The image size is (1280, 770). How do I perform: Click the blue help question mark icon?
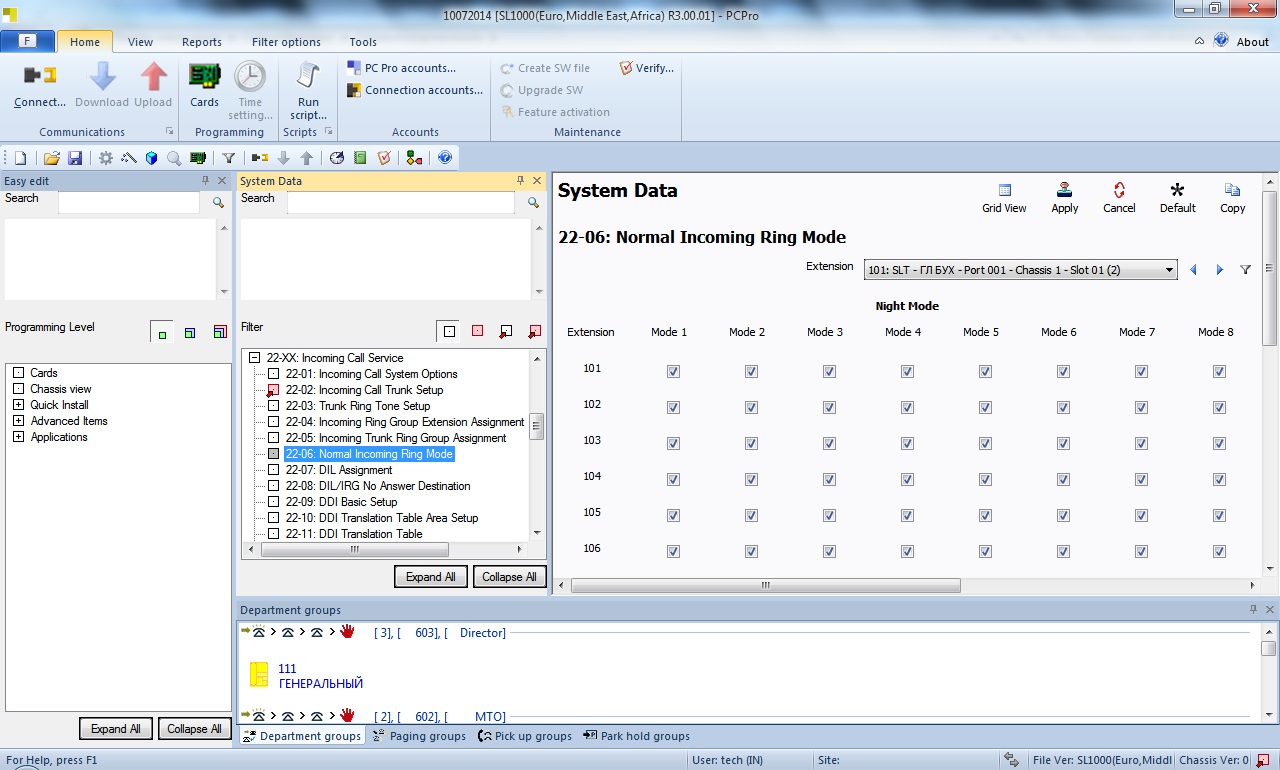(445, 158)
